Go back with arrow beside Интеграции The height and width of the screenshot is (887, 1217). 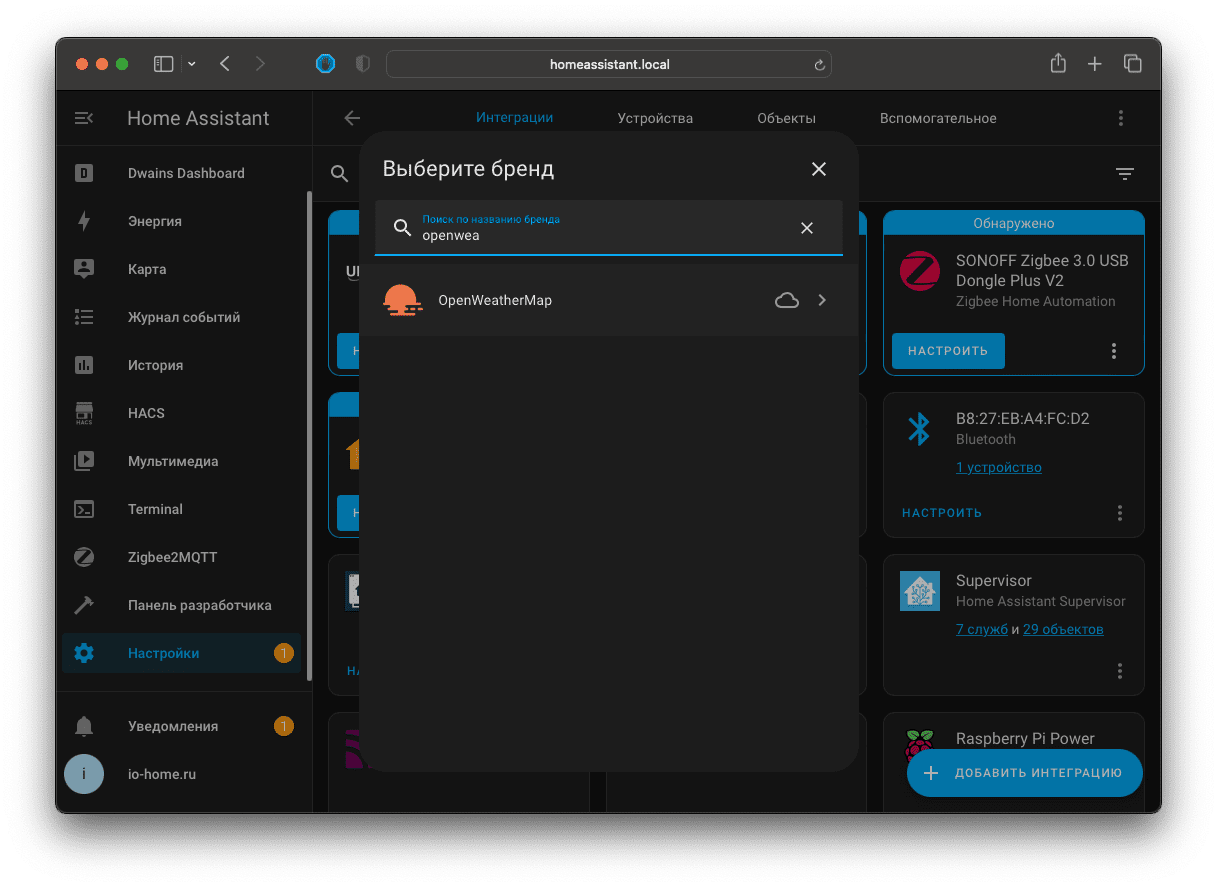(x=352, y=118)
